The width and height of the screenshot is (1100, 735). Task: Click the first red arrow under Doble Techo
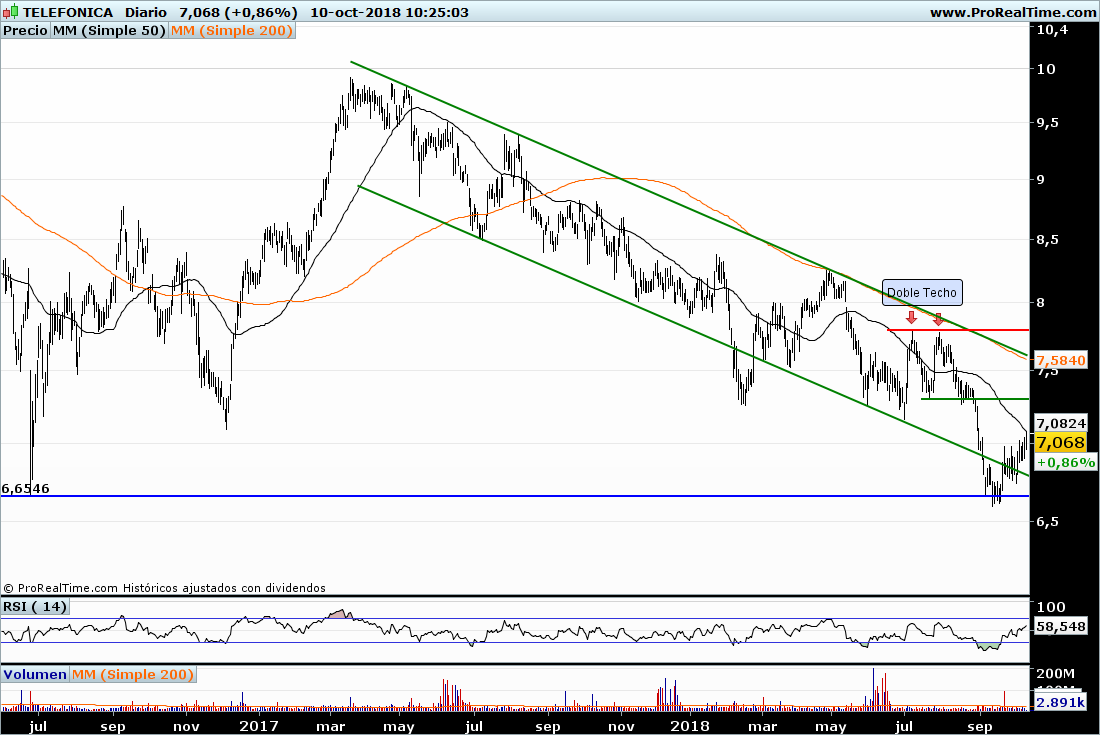pyautogui.click(x=911, y=318)
